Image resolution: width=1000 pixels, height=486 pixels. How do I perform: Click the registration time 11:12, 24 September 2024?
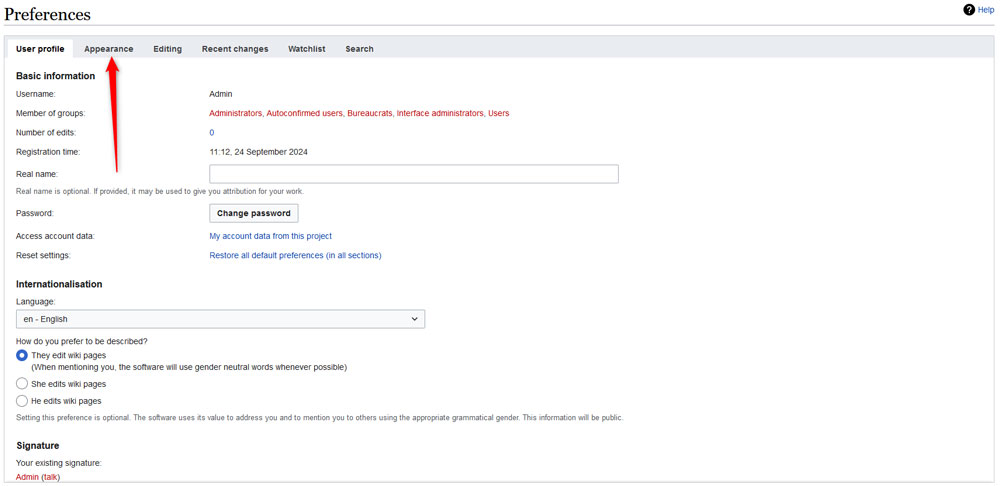tap(258, 152)
